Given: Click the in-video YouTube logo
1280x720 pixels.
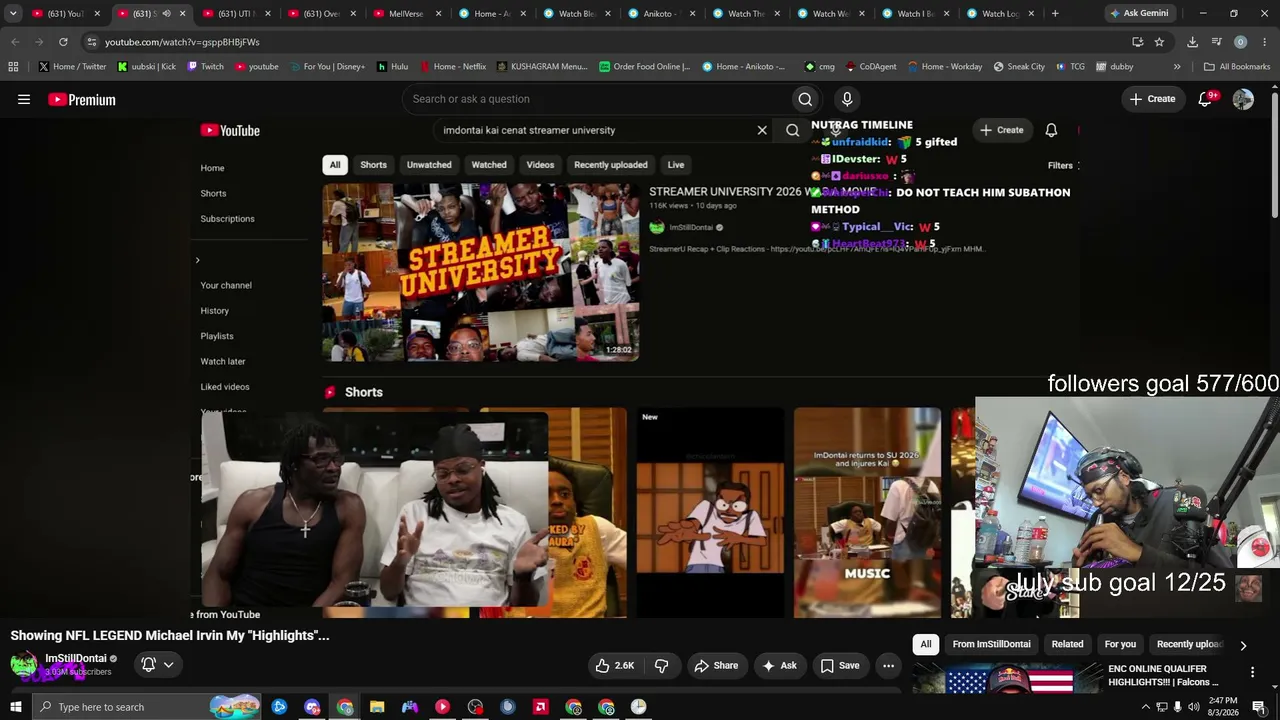Looking at the screenshot, I should (x=230, y=130).
